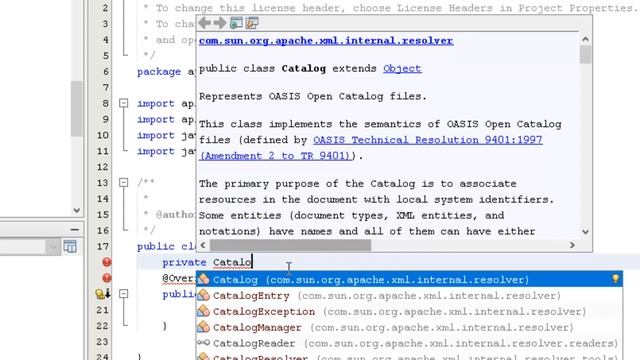Click the lightbulb hint on Catalog suggestion
This screenshot has width=640, height=360.
click(x=616, y=279)
